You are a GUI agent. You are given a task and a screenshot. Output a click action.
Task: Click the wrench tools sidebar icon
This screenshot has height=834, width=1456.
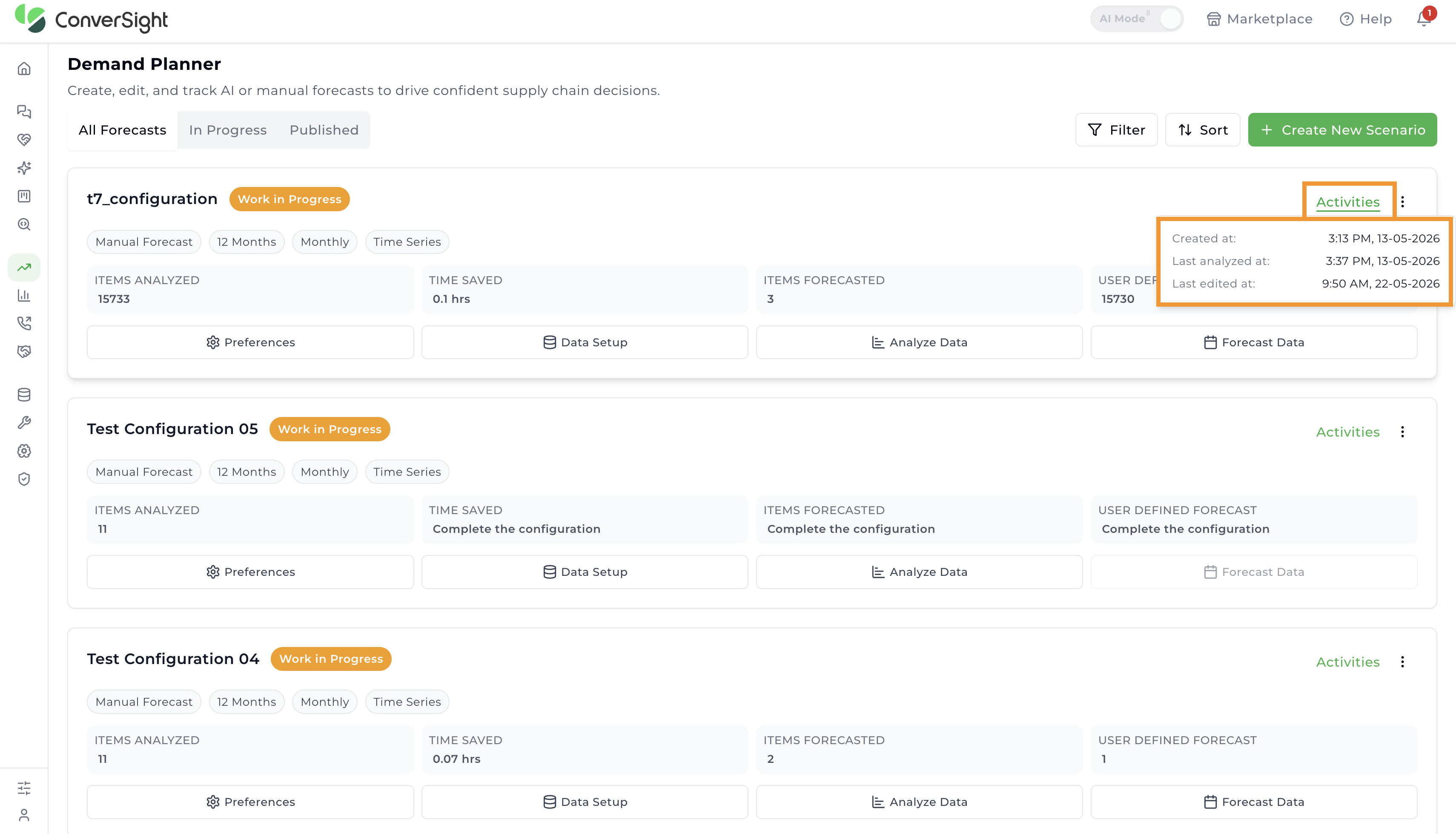pos(24,423)
